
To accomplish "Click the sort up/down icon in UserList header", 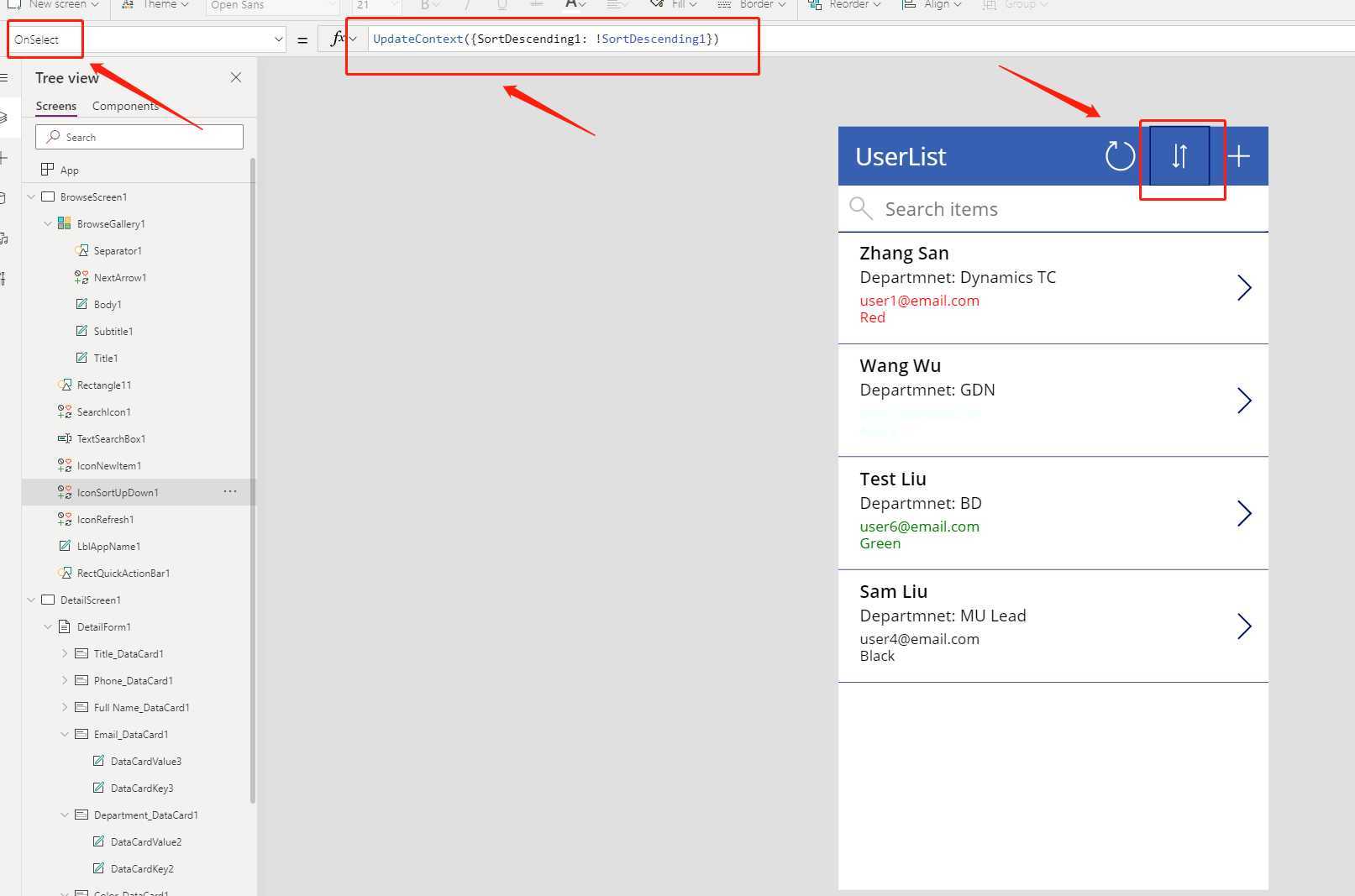I will pyautogui.click(x=1179, y=156).
